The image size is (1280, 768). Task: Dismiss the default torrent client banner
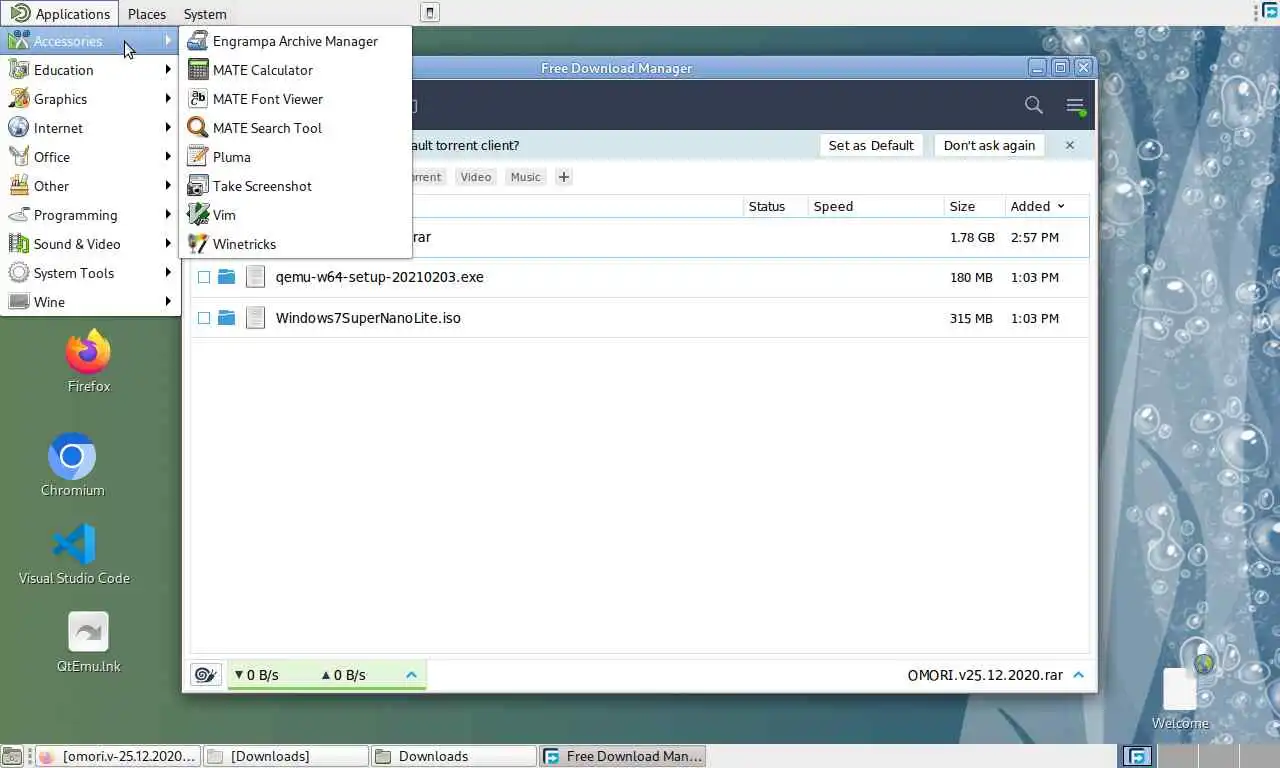[1070, 145]
